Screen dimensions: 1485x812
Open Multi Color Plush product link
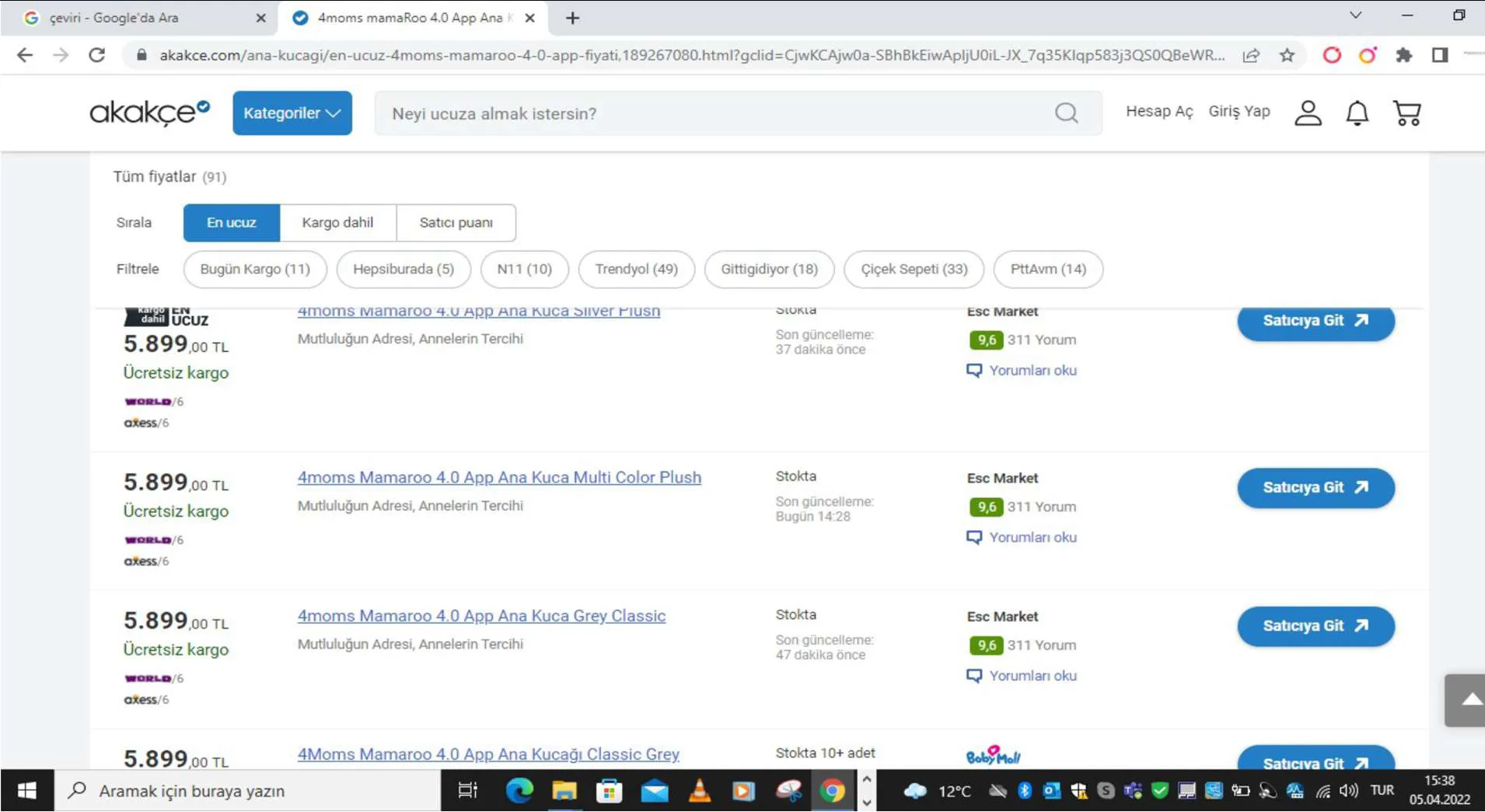click(x=499, y=477)
